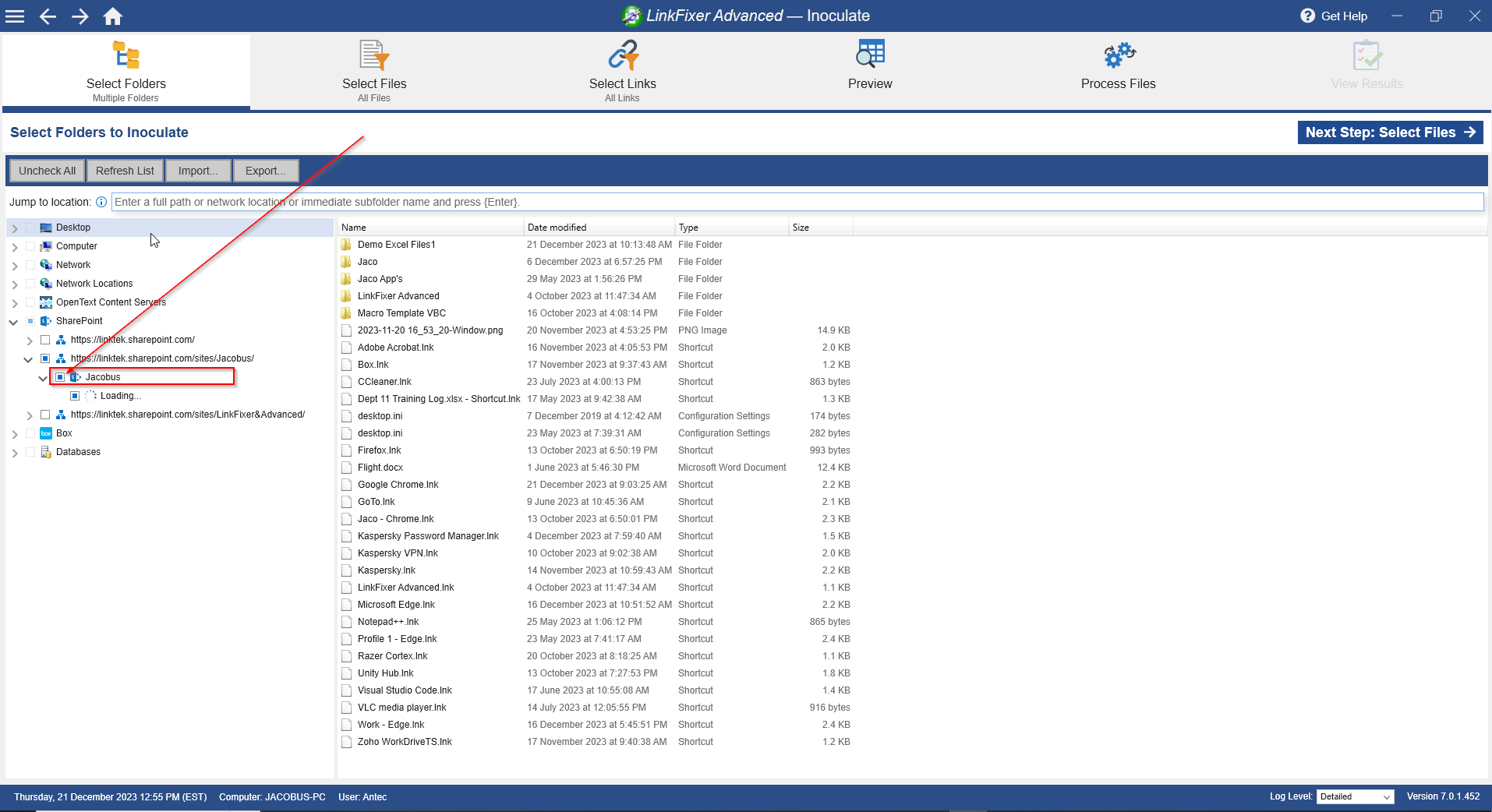Open the Home icon in title bar
The image size is (1492, 812).
click(x=113, y=16)
